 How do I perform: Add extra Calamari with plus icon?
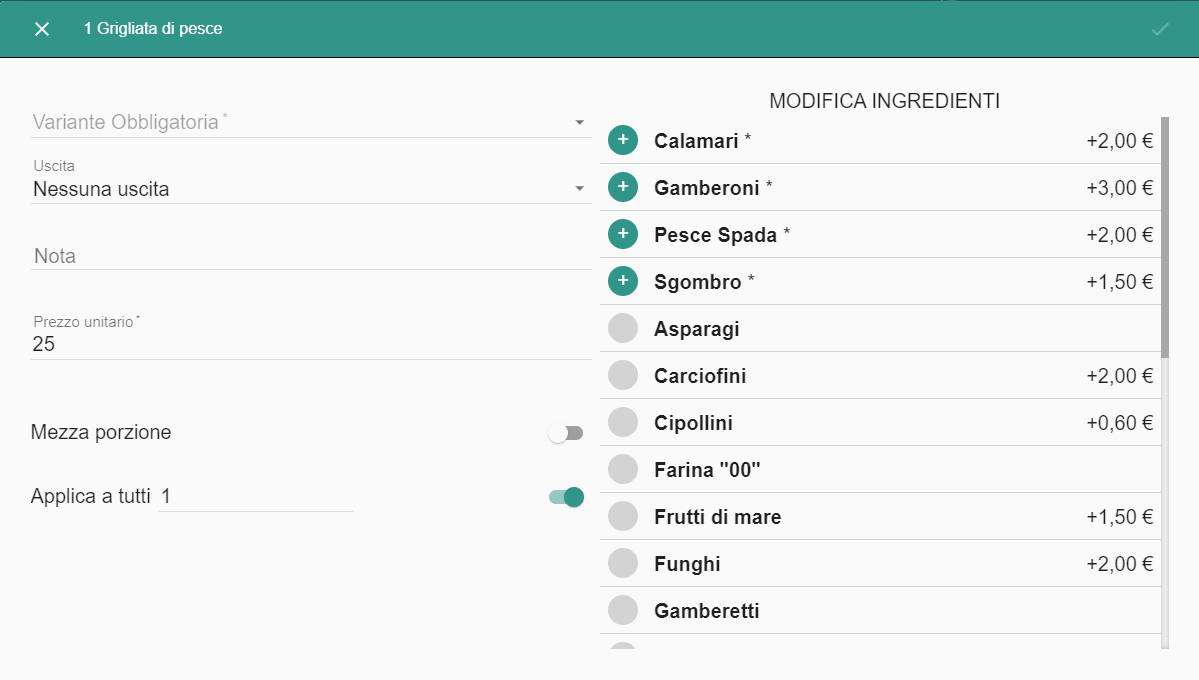(x=622, y=140)
